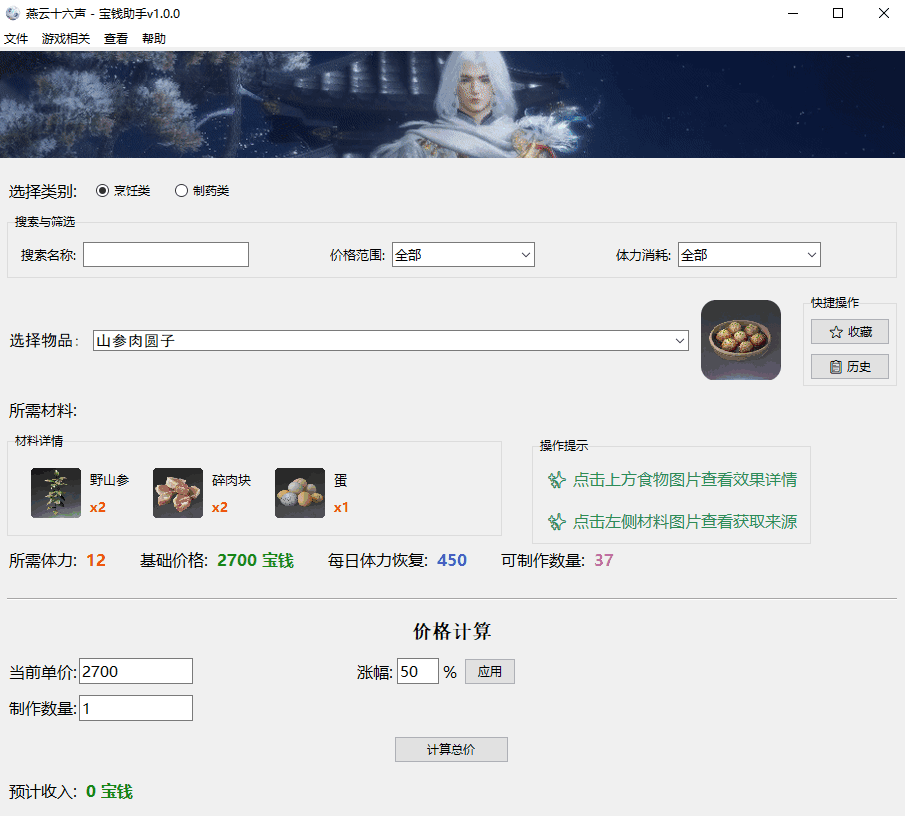Click the 碎肉块 material icon
This screenshot has width=905, height=816.
(177, 493)
